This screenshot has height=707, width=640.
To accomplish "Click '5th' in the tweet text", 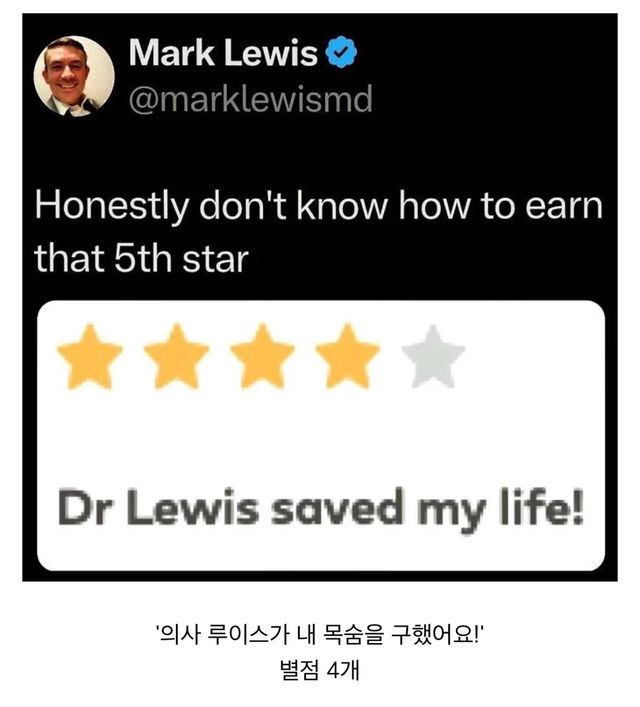I will [143, 259].
